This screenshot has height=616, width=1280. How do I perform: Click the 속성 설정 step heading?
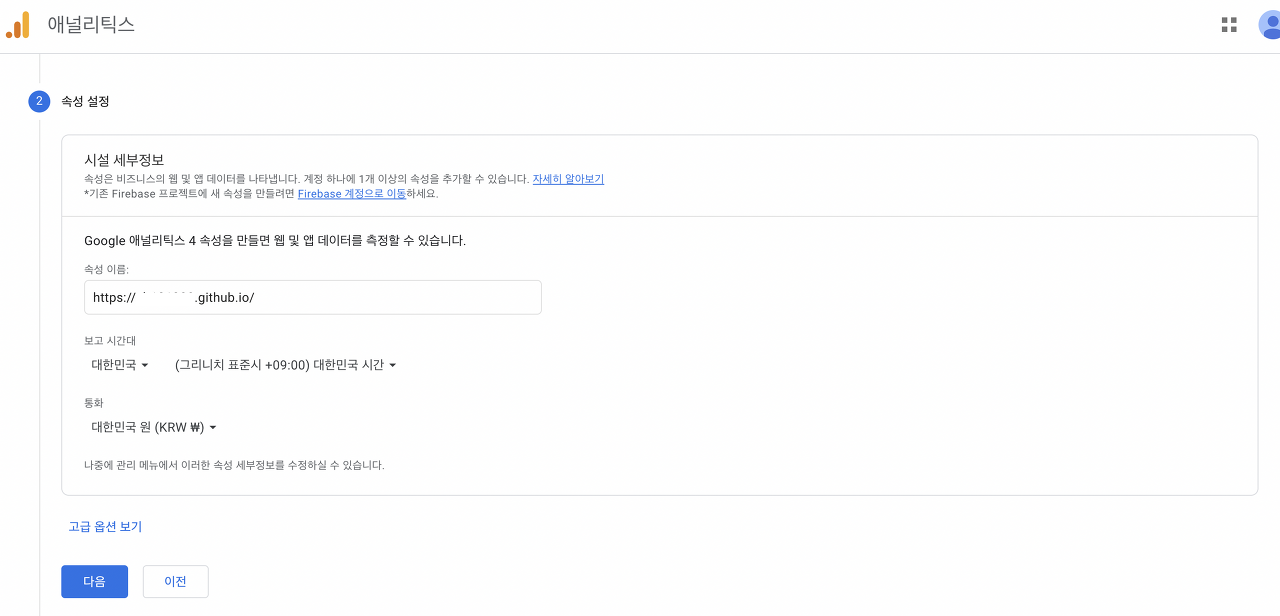pos(87,101)
